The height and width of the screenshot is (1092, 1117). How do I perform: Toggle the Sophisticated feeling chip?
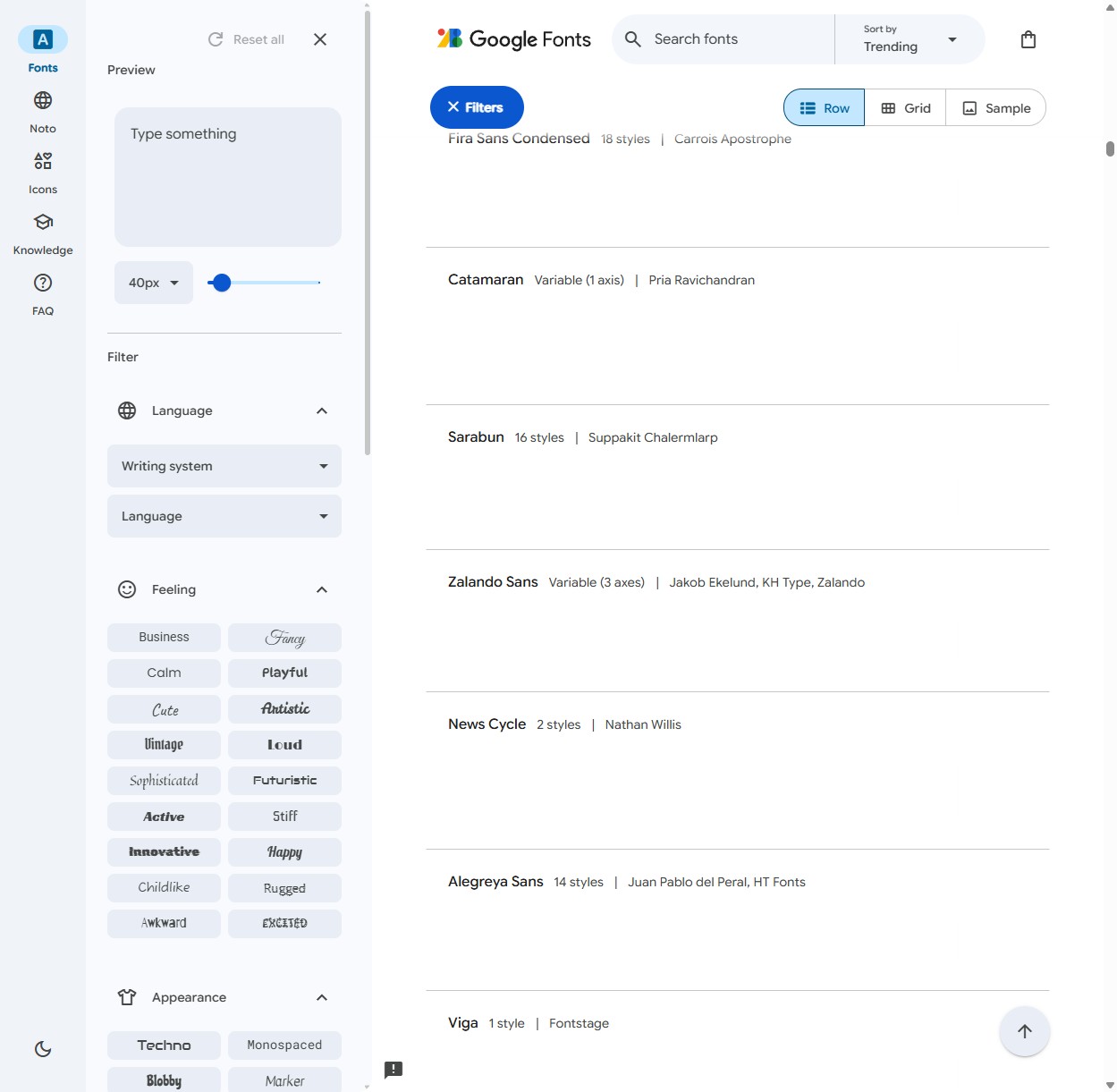[164, 781]
